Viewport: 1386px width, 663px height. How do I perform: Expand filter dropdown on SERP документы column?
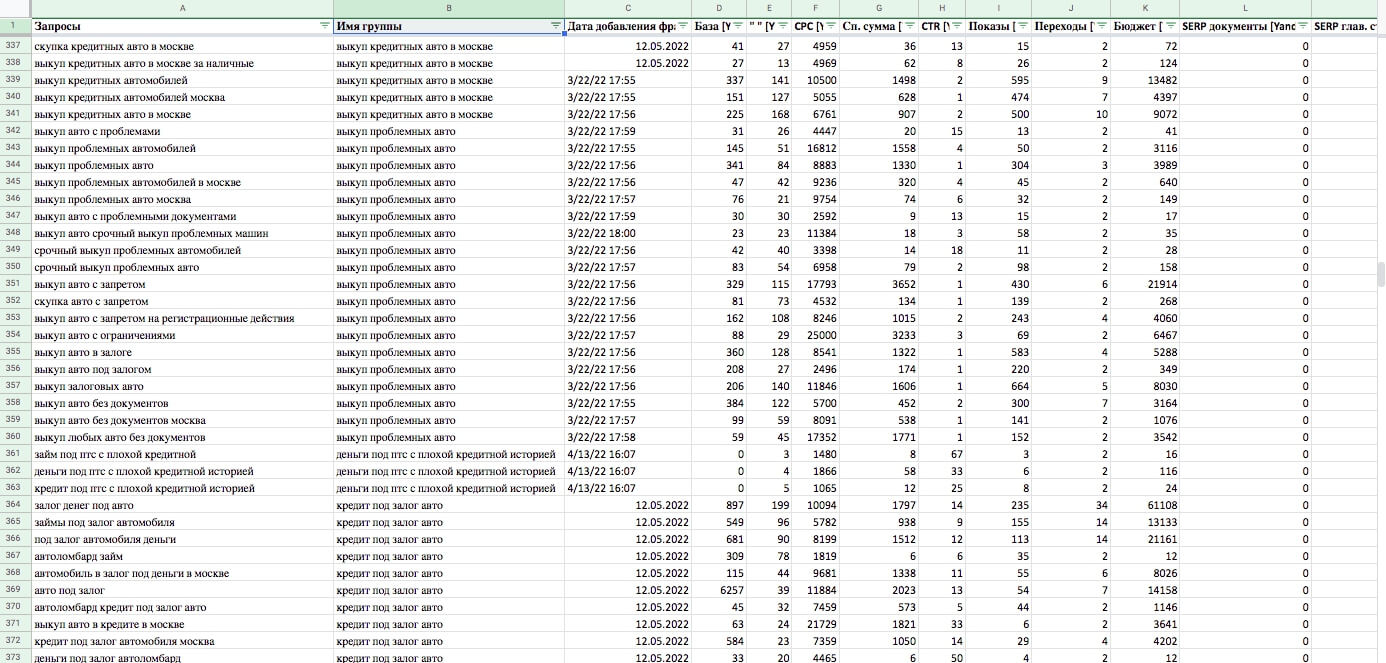(x=1302, y=25)
